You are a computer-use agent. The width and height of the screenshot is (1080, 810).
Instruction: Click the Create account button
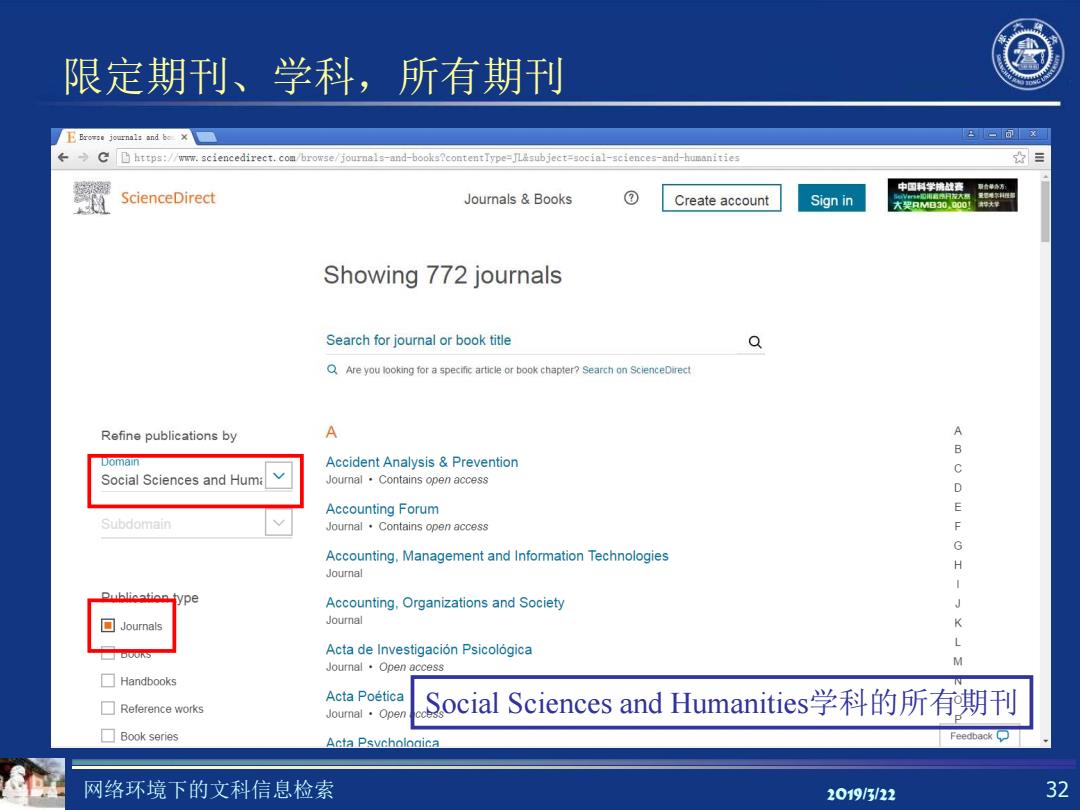click(x=721, y=198)
